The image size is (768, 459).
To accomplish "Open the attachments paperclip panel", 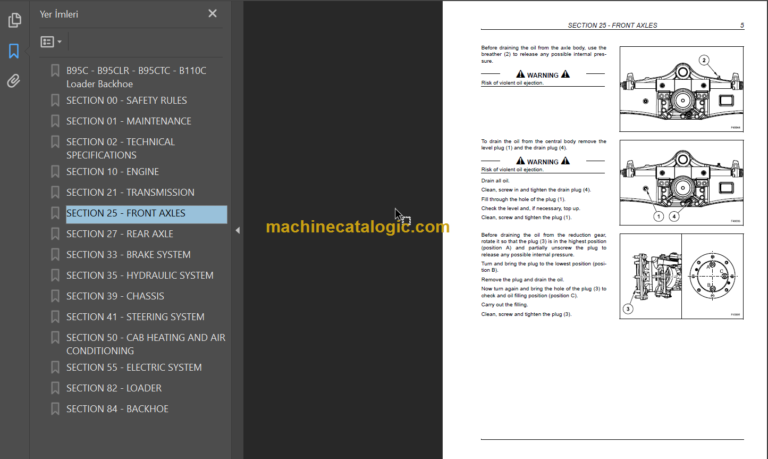I will tap(14, 81).
